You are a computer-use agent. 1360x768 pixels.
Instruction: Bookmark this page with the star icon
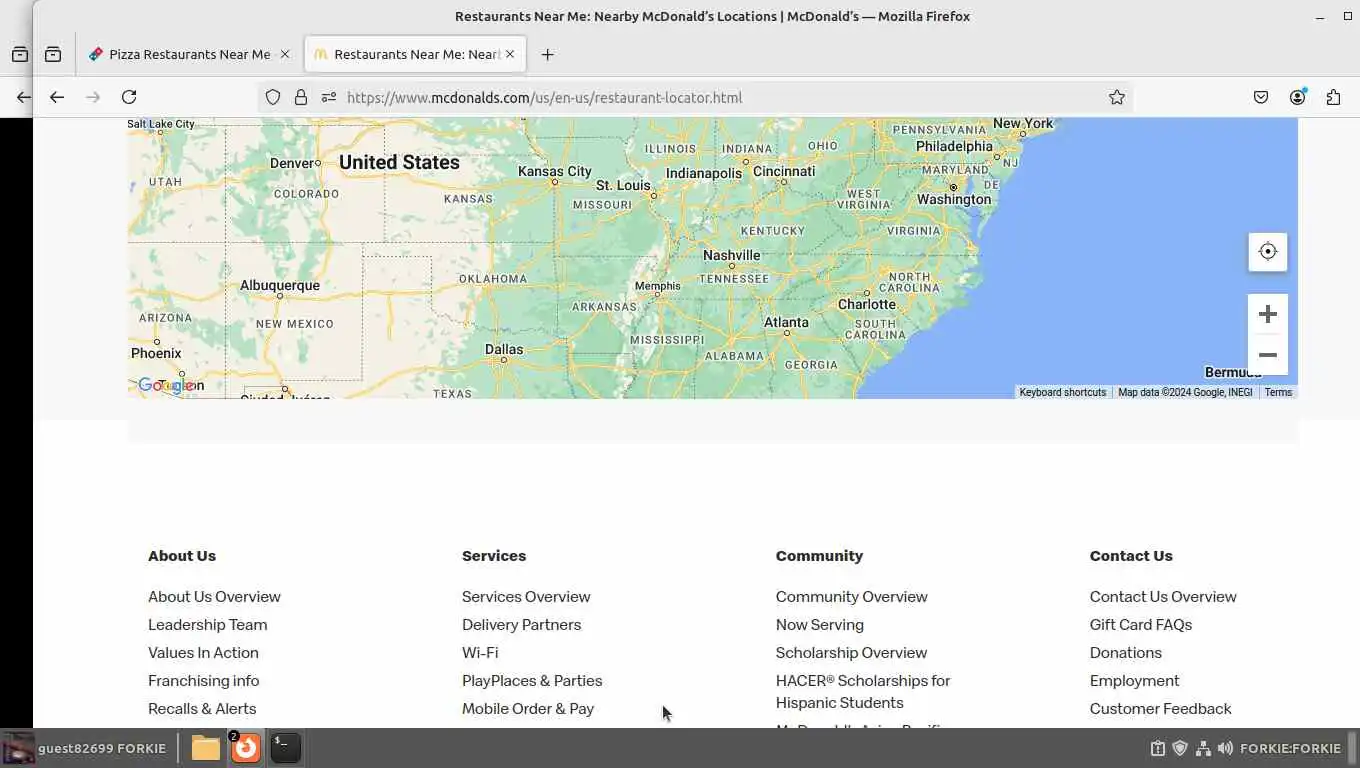click(1117, 97)
